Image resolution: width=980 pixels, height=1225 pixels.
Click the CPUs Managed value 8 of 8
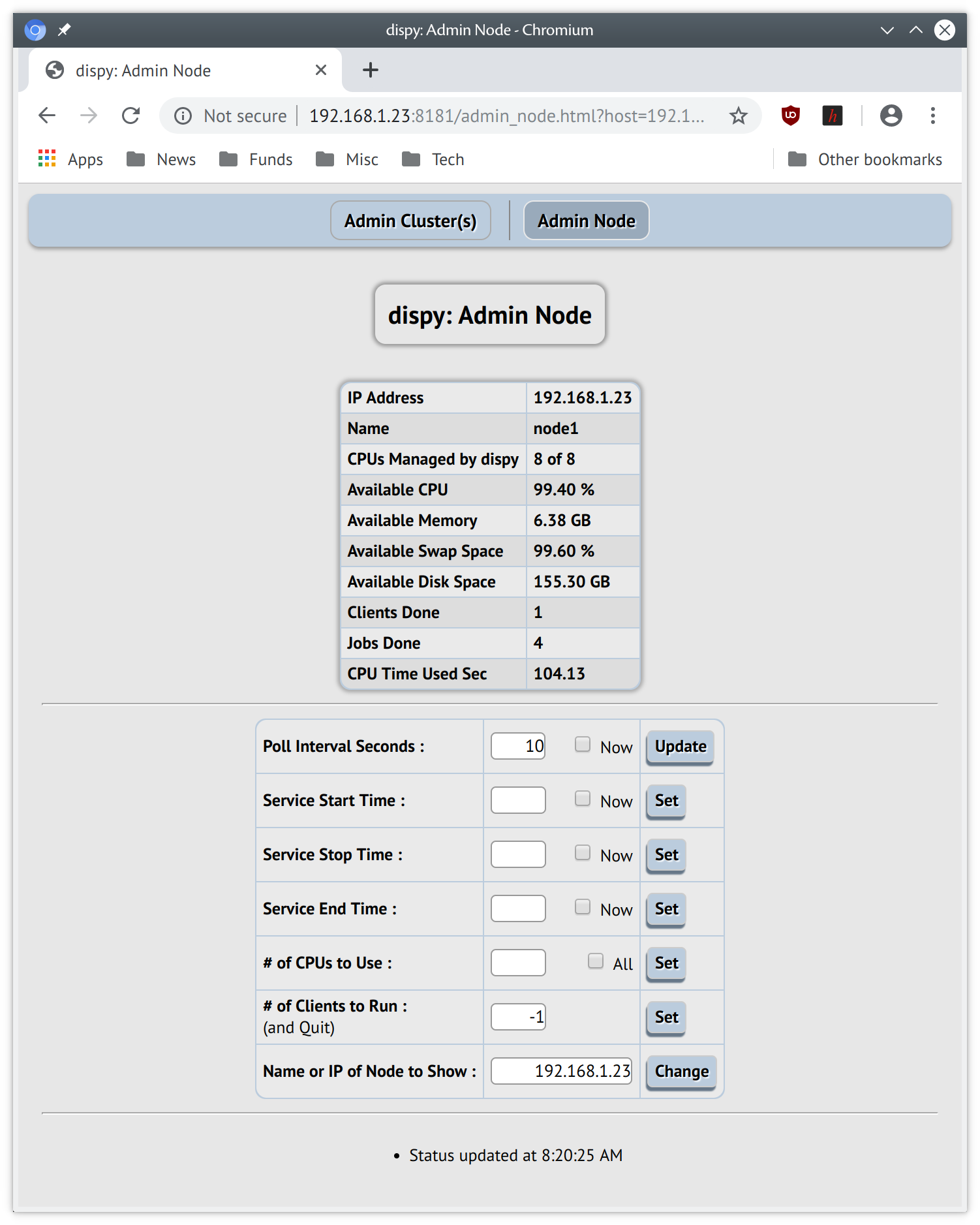coord(555,459)
